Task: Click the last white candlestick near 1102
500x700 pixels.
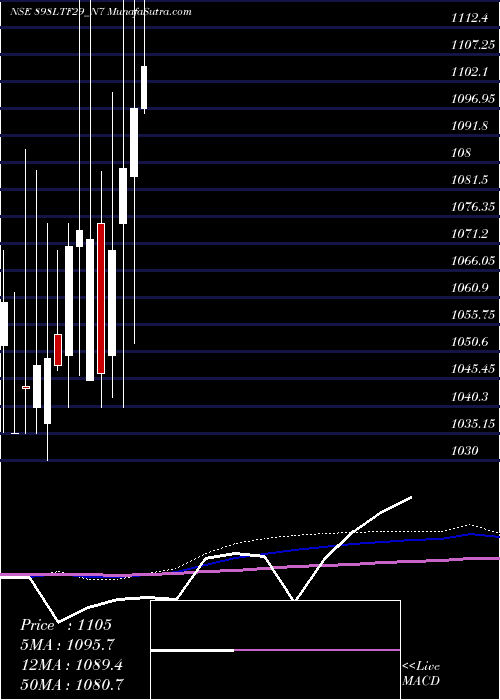Action: coord(144,88)
